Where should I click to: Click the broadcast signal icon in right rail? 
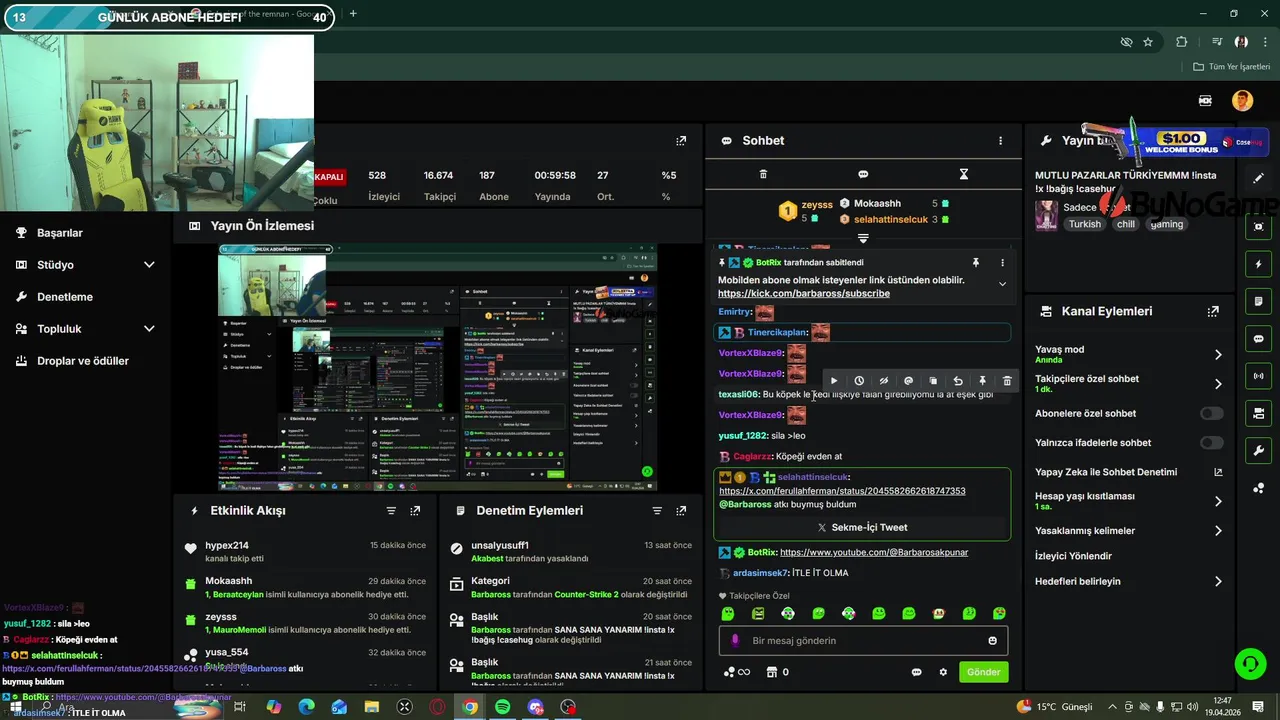click(x=1259, y=376)
